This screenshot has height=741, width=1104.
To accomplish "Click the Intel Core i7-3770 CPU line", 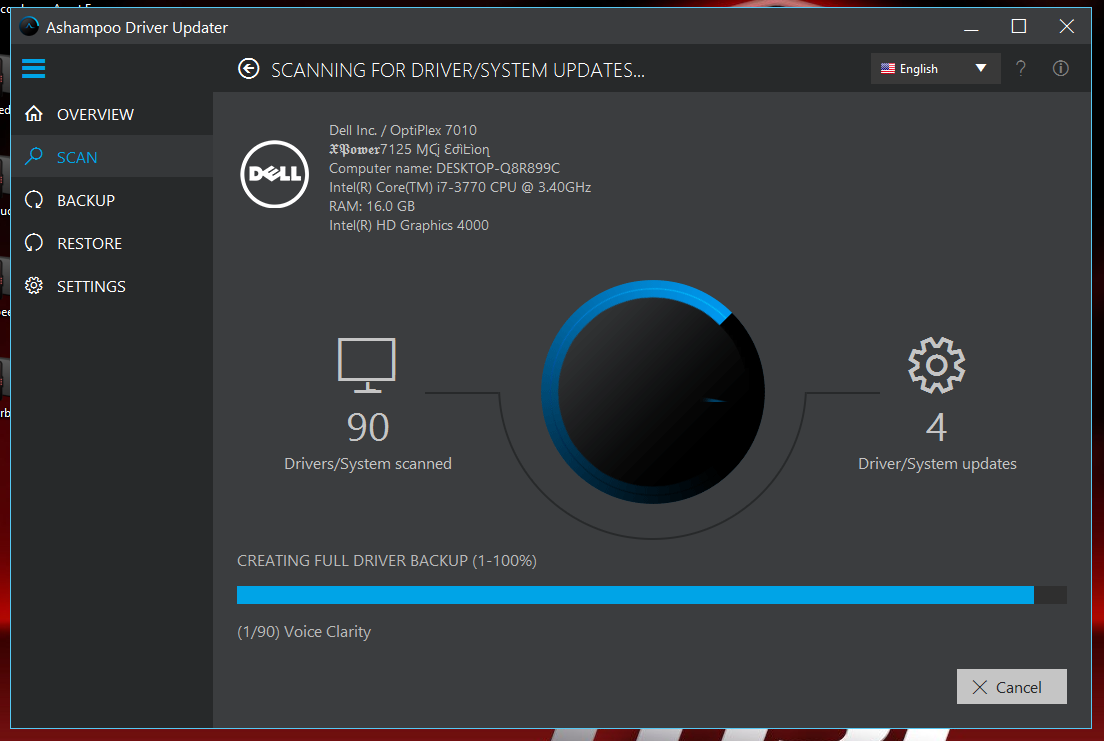I will pos(460,187).
